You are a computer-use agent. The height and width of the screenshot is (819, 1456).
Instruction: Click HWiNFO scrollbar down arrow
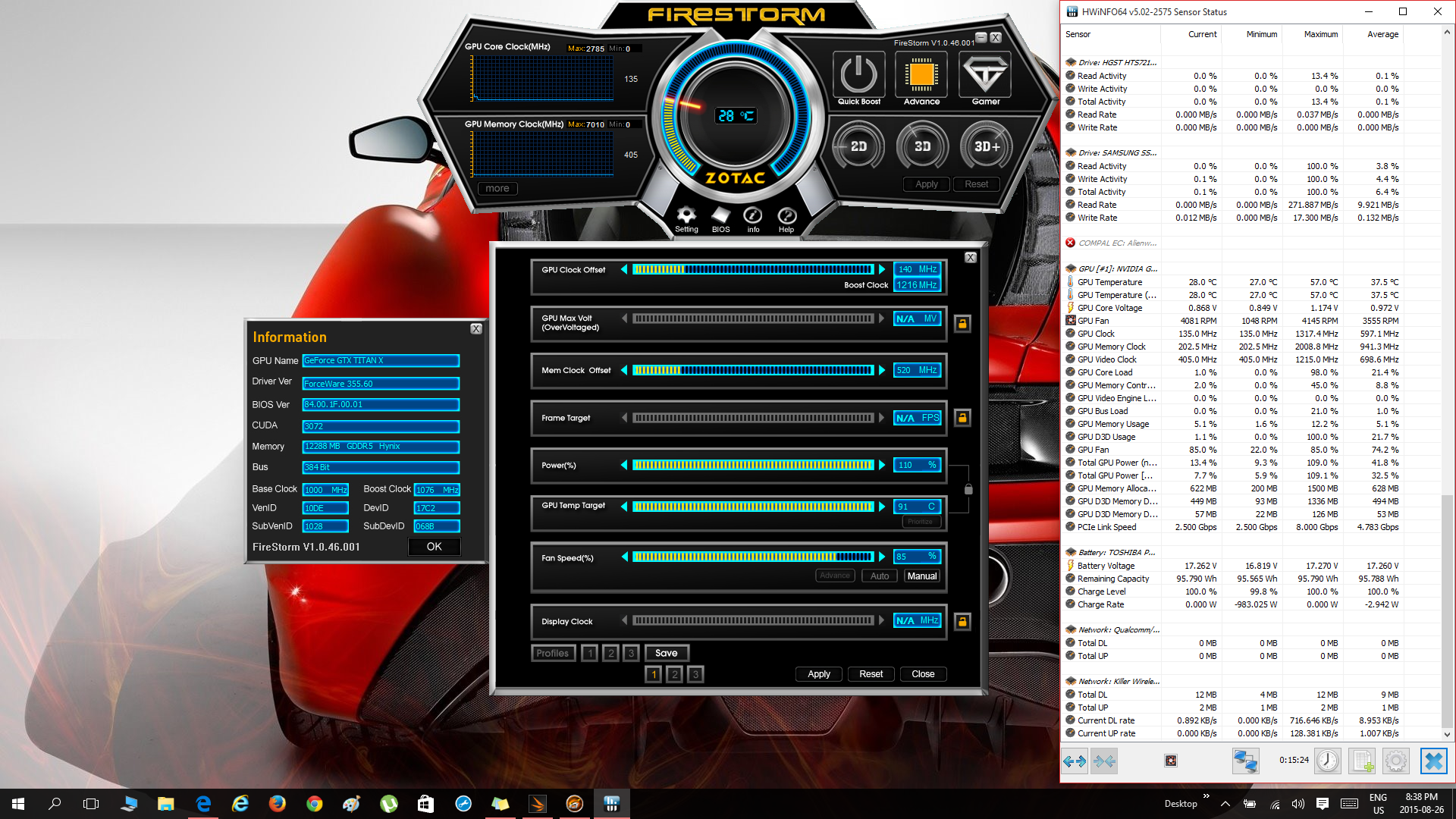click(x=1447, y=734)
